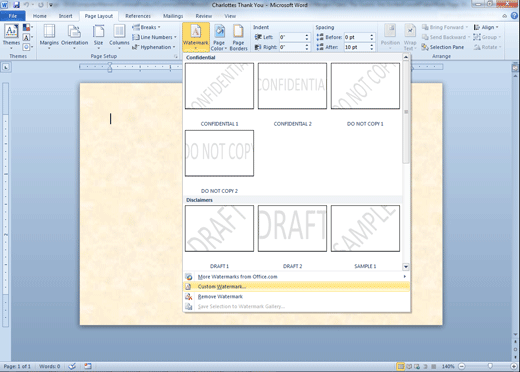Switch to the References tab
Screen dimensions: 520x372
pyautogui.click(x=138, y=16)
